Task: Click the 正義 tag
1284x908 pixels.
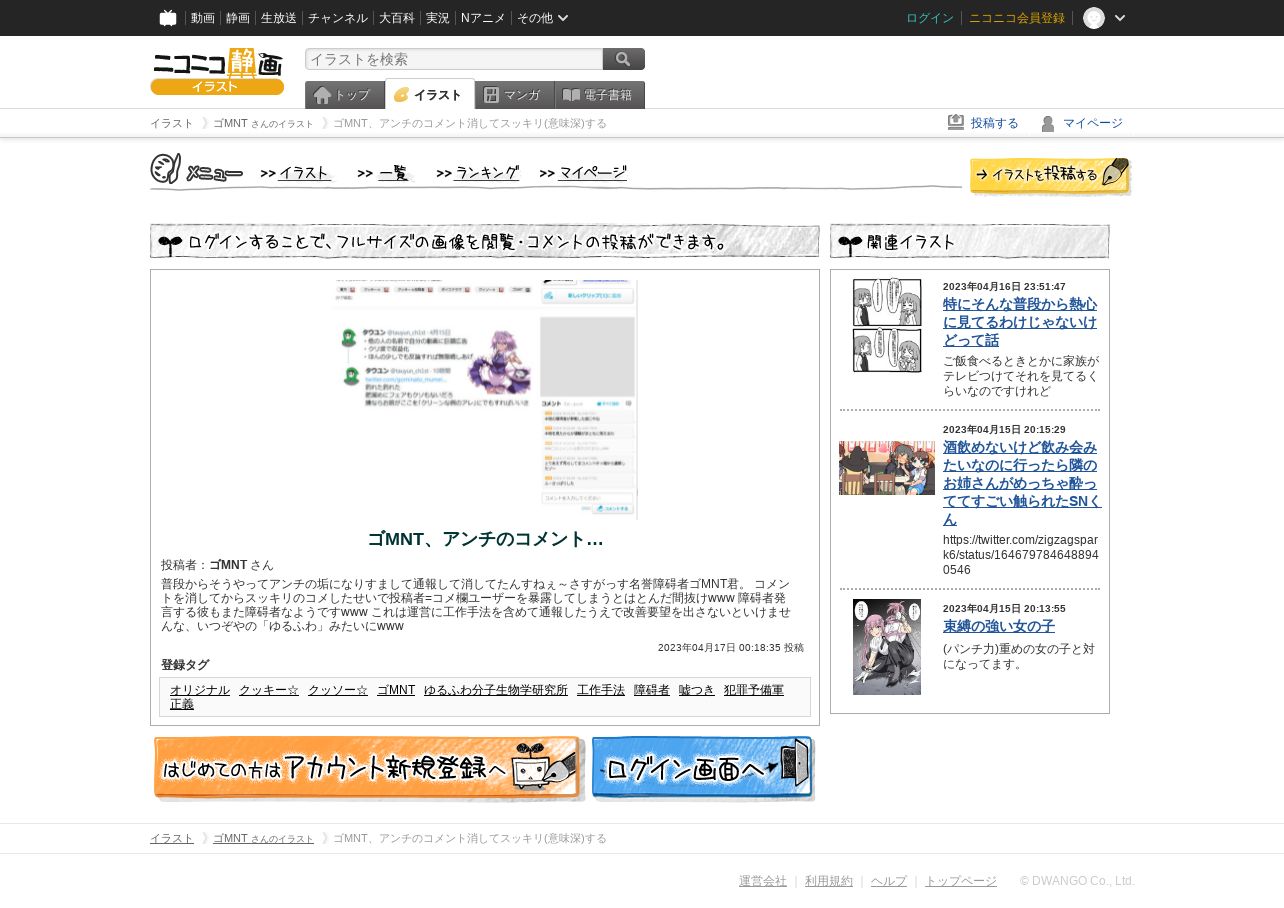Action: (x=182, y=704)
